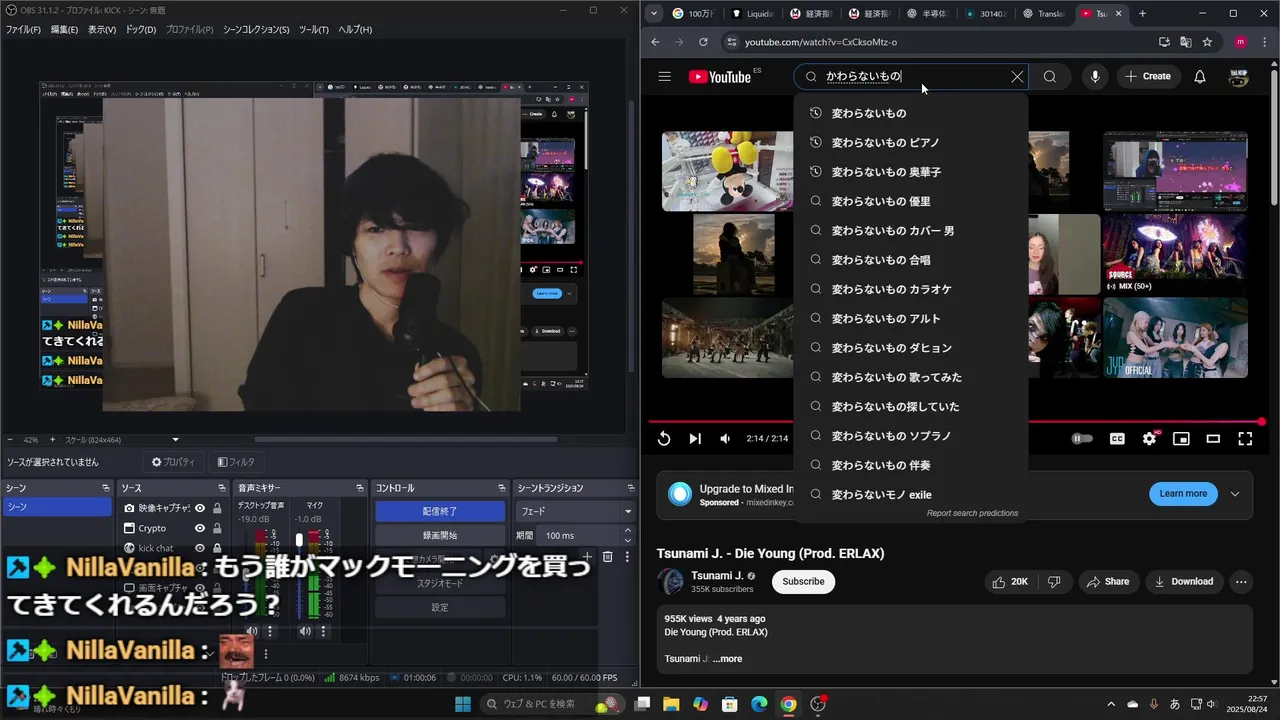This screenshot has height=720, width=1280.
Task: Toggle closed captions in the player
Action: point(1117,438)
